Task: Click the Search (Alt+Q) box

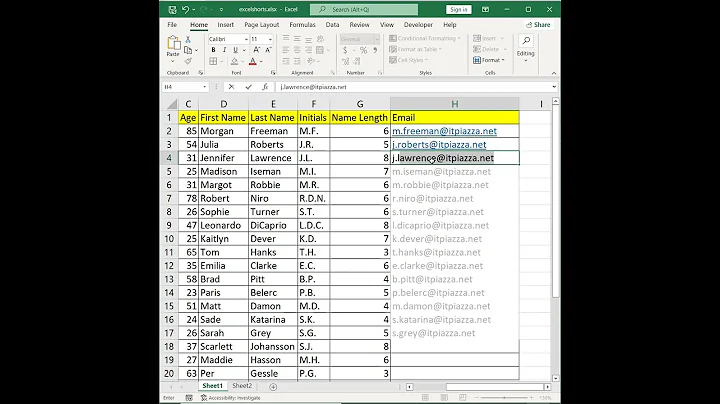Action: pos(364,9)
